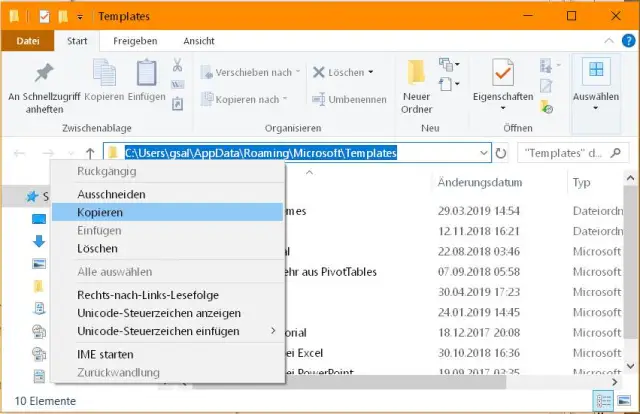Refresh the Templates folder view
The width and height of the screenshot is (640, 414).
(x=501, y=153)
